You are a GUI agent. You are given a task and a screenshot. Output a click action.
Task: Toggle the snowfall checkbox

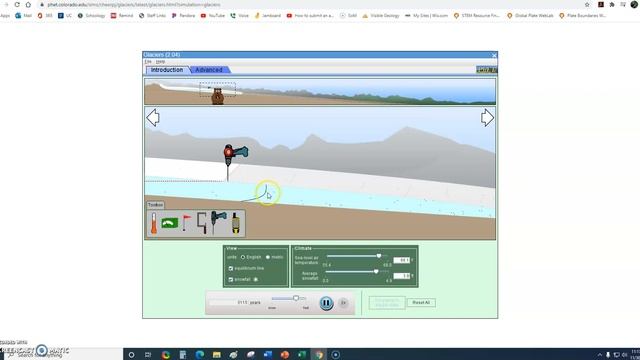(231, 279)
